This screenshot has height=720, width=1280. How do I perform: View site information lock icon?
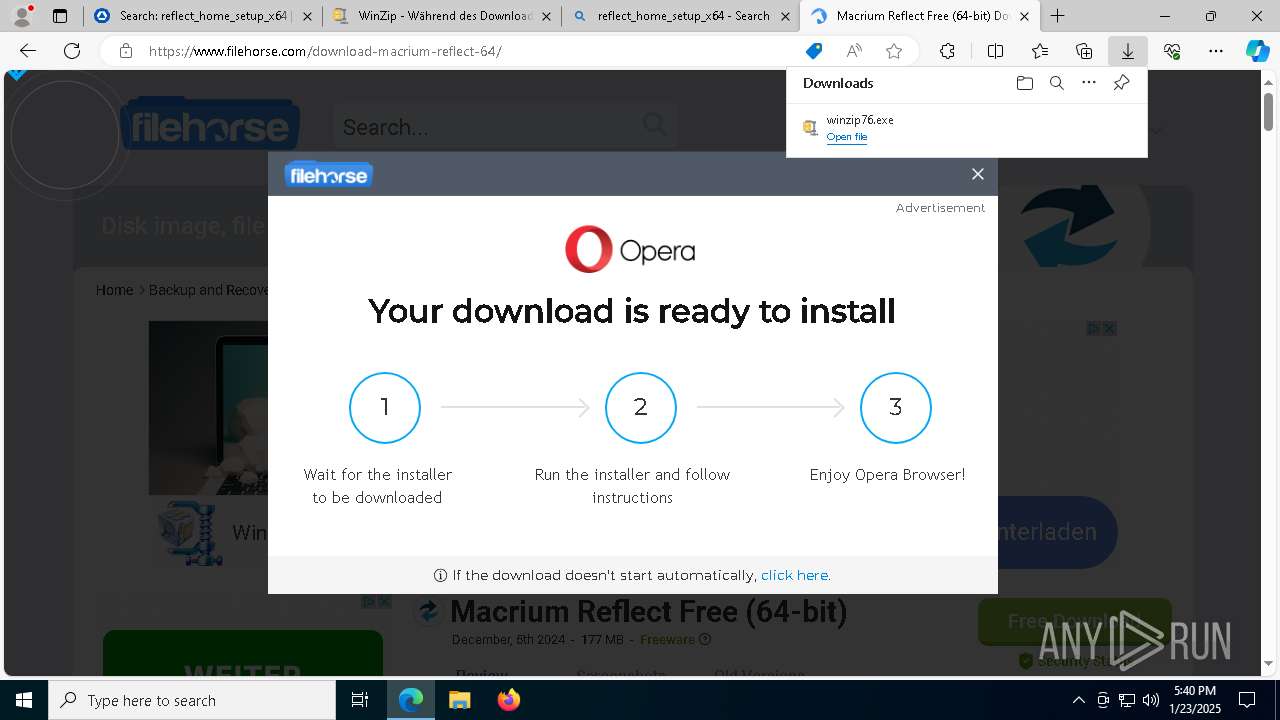tap(125, 51)
